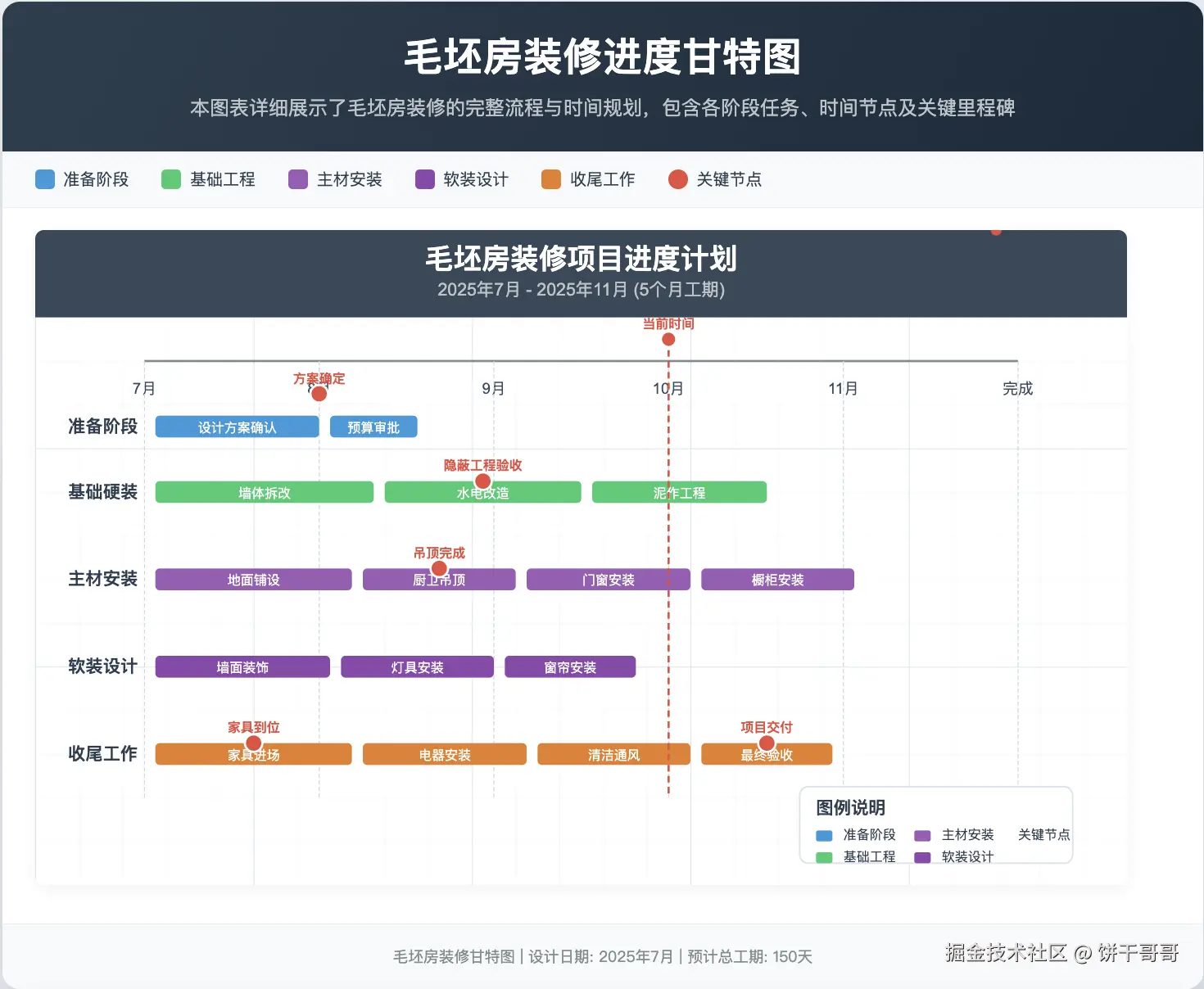Click the 11月 timeline axis label

pos(843,388)
